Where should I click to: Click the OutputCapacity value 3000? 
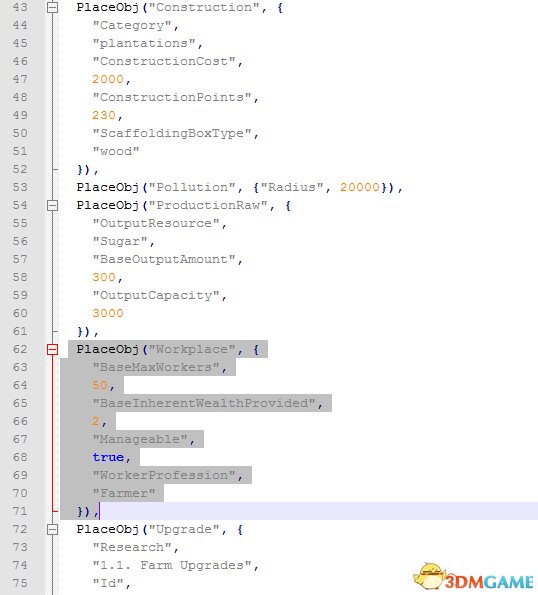108,313
